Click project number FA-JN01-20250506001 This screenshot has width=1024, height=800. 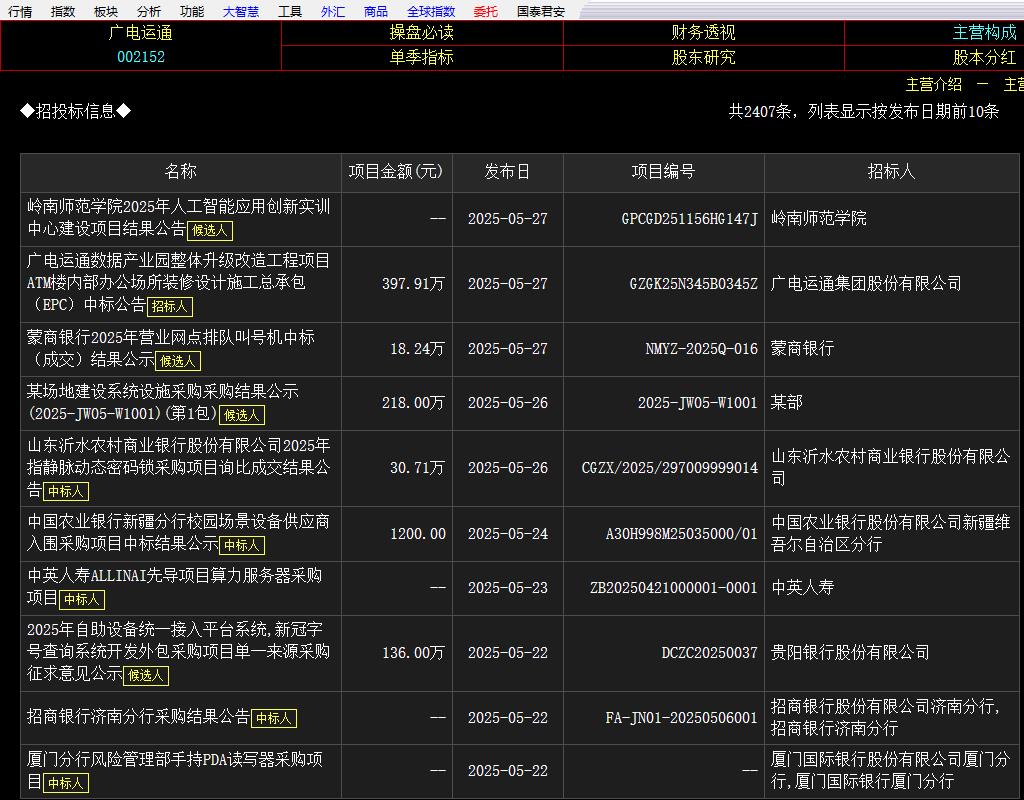(x=682, y=718)
